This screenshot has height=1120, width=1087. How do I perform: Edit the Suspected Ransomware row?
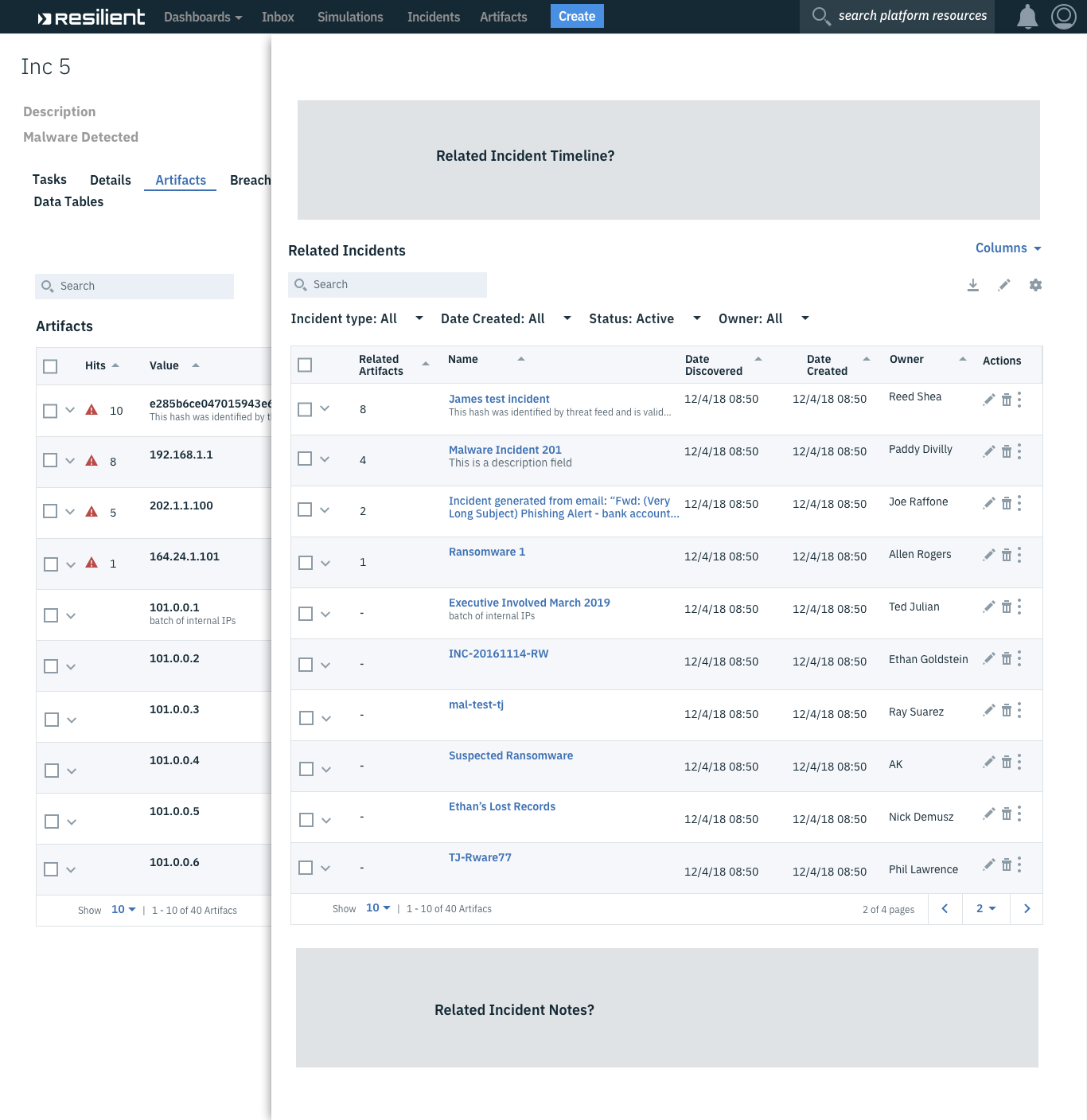989,762
